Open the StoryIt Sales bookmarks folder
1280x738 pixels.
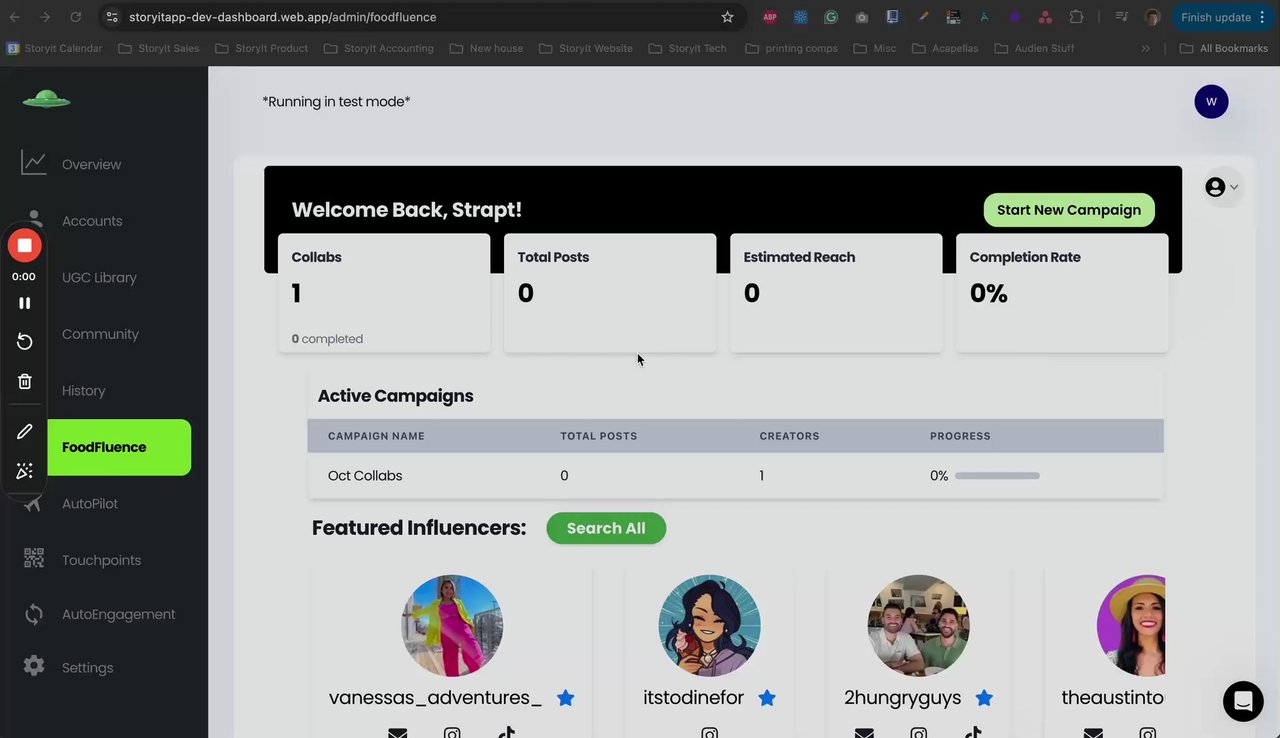(159, 48)
